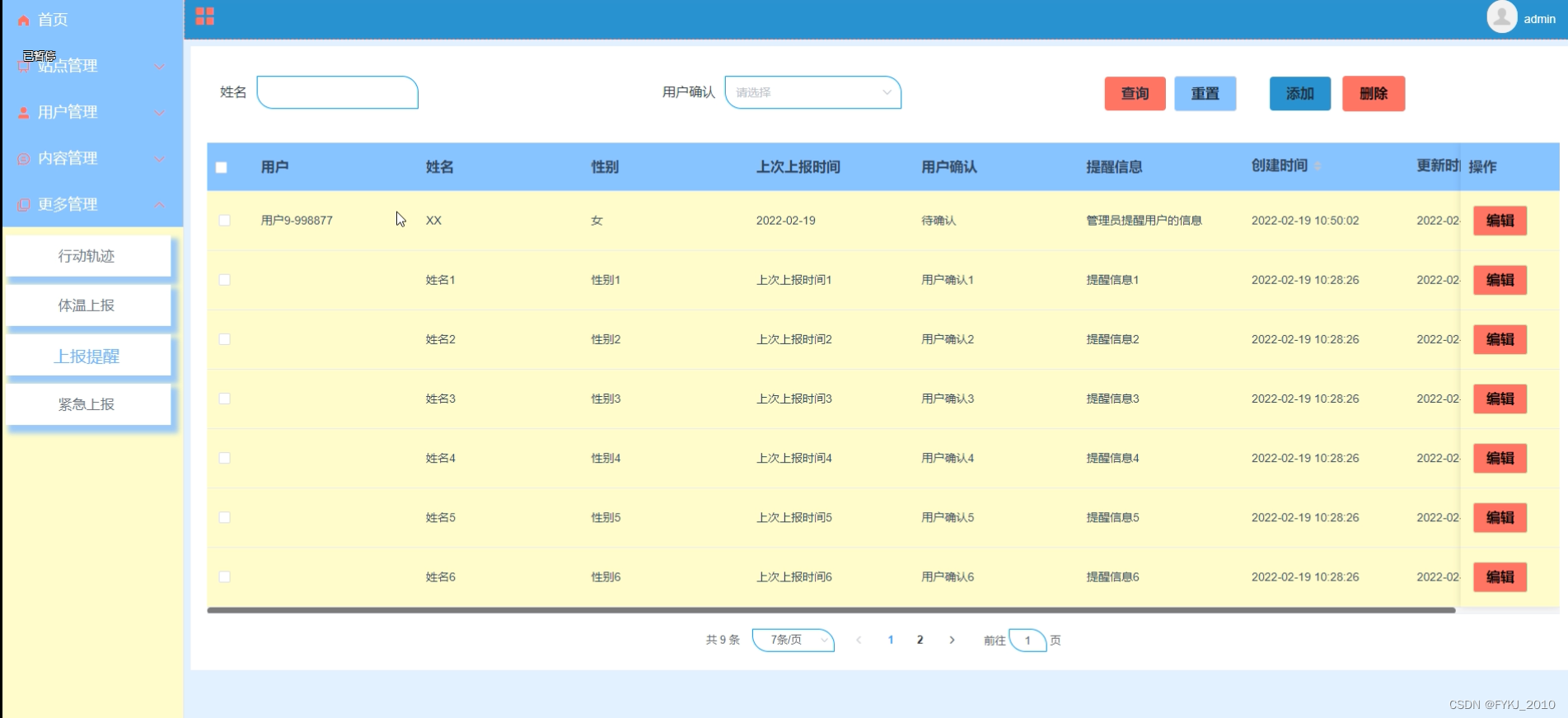Viewport: 1568px width, 718px height.
Task: Check the row for 姓名4
Action: [x=224, y=458]
